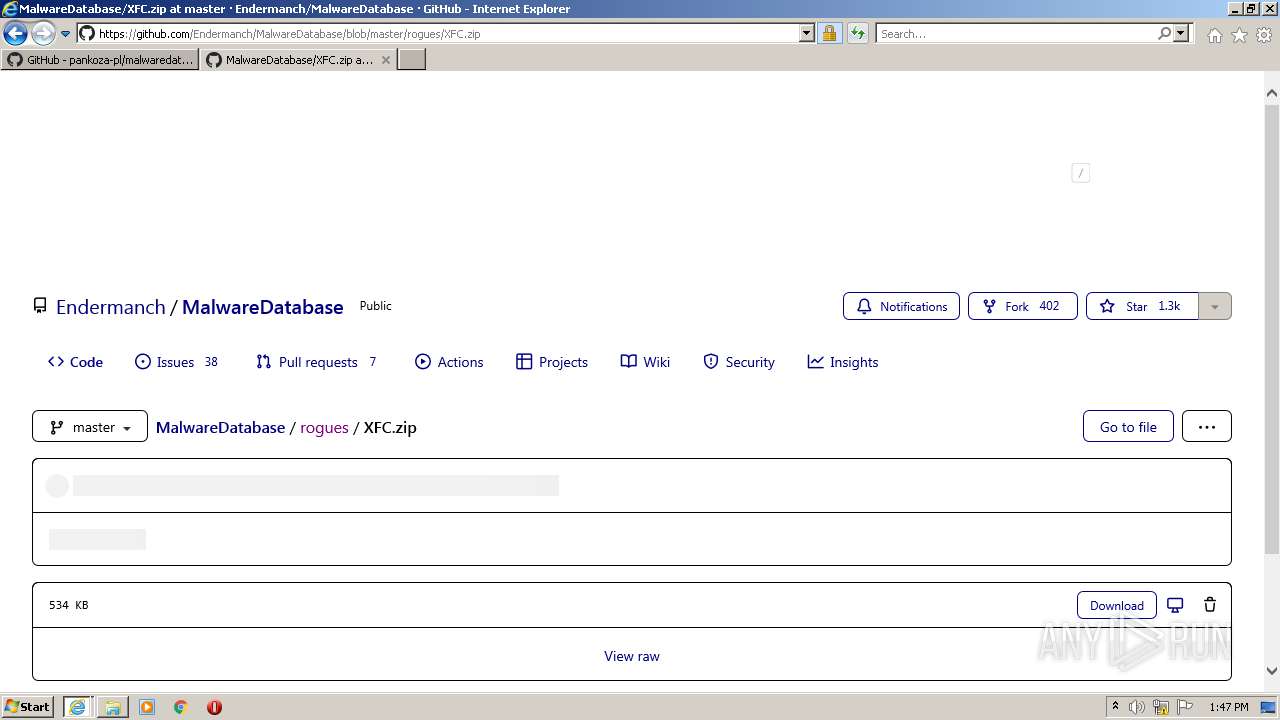Open the Projects tab
Viewport: 1280px width, 720px height.
tap(552, 362)
